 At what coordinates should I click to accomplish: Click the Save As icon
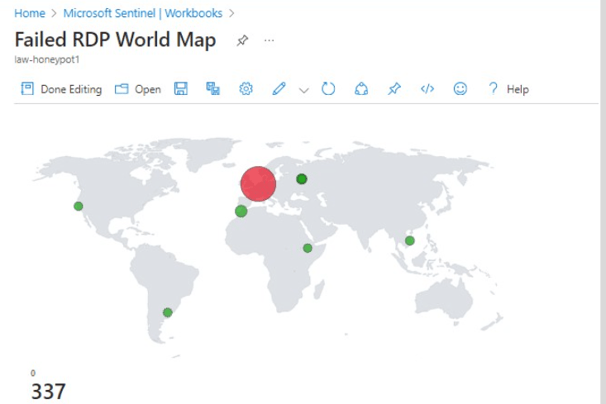click(x=213, y=89)
